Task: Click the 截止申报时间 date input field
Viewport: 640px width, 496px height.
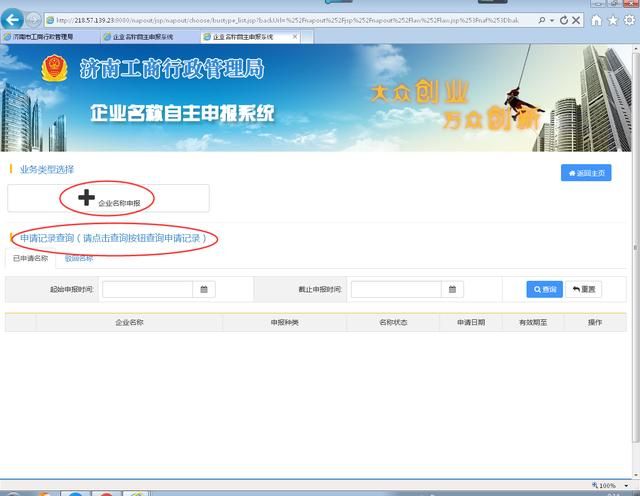Action: (396, 289)
